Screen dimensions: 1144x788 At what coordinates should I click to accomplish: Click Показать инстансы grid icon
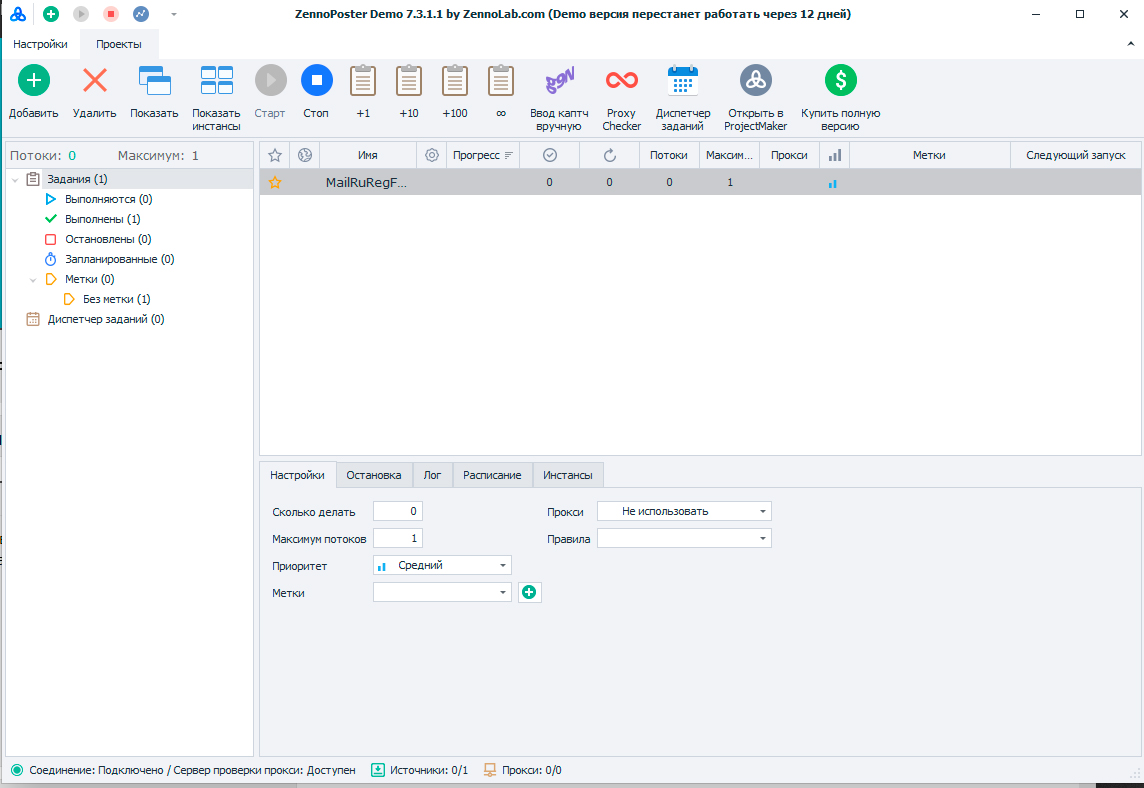[217, 80]
